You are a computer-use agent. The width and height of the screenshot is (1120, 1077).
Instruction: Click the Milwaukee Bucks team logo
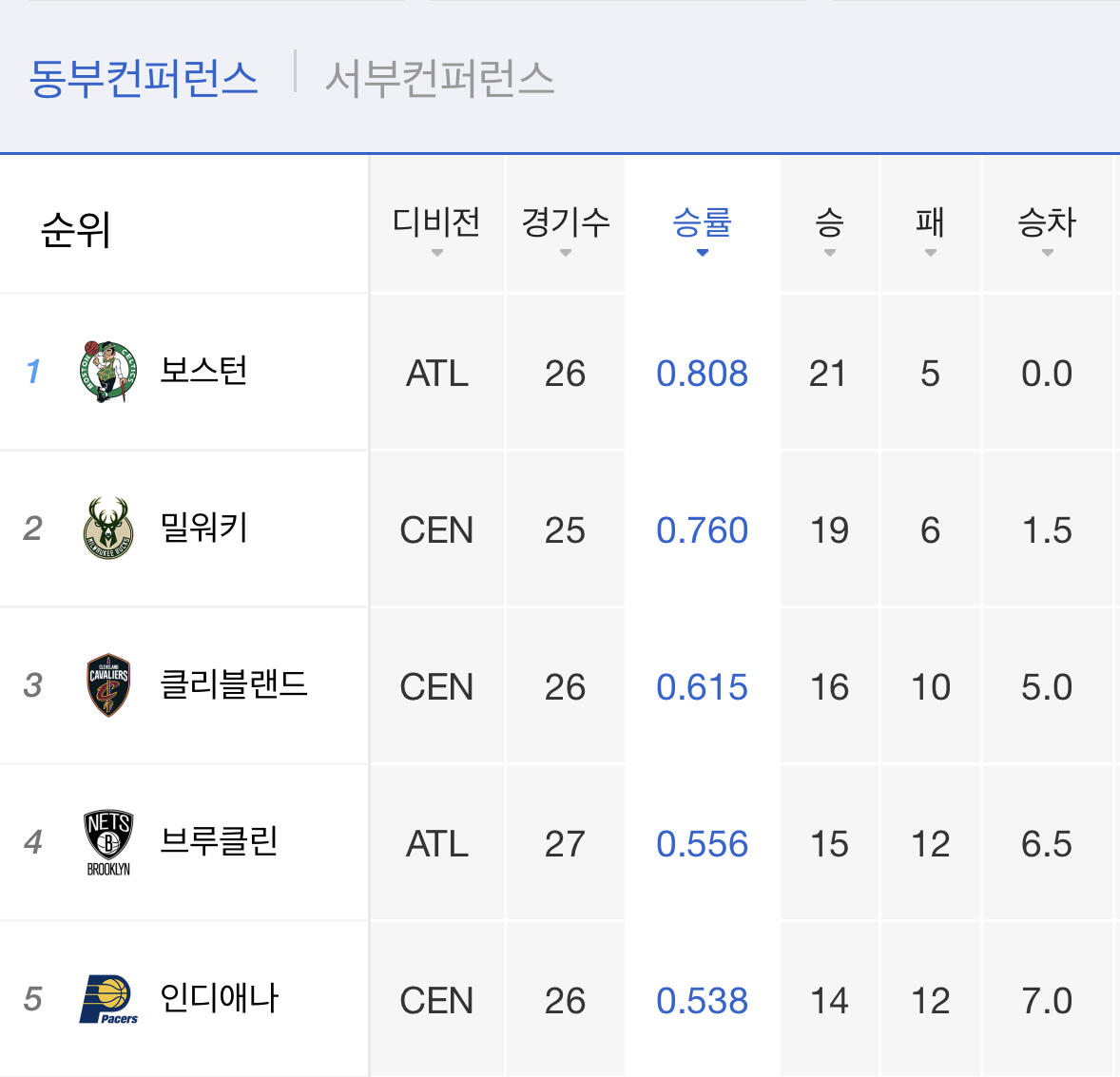(108, 528)
